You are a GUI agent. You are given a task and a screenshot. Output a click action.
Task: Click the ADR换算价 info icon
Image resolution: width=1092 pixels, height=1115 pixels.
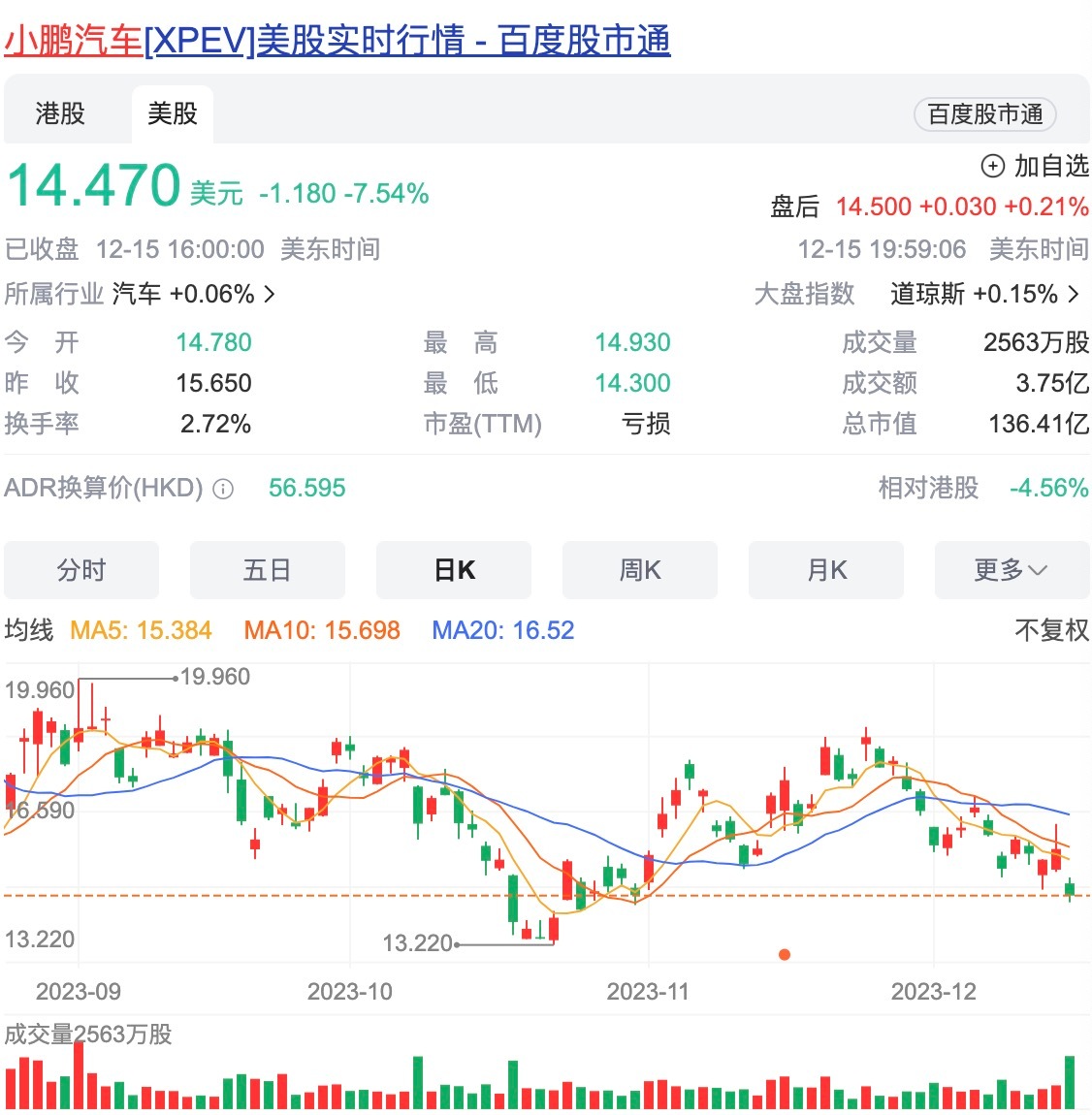[223, 489]
